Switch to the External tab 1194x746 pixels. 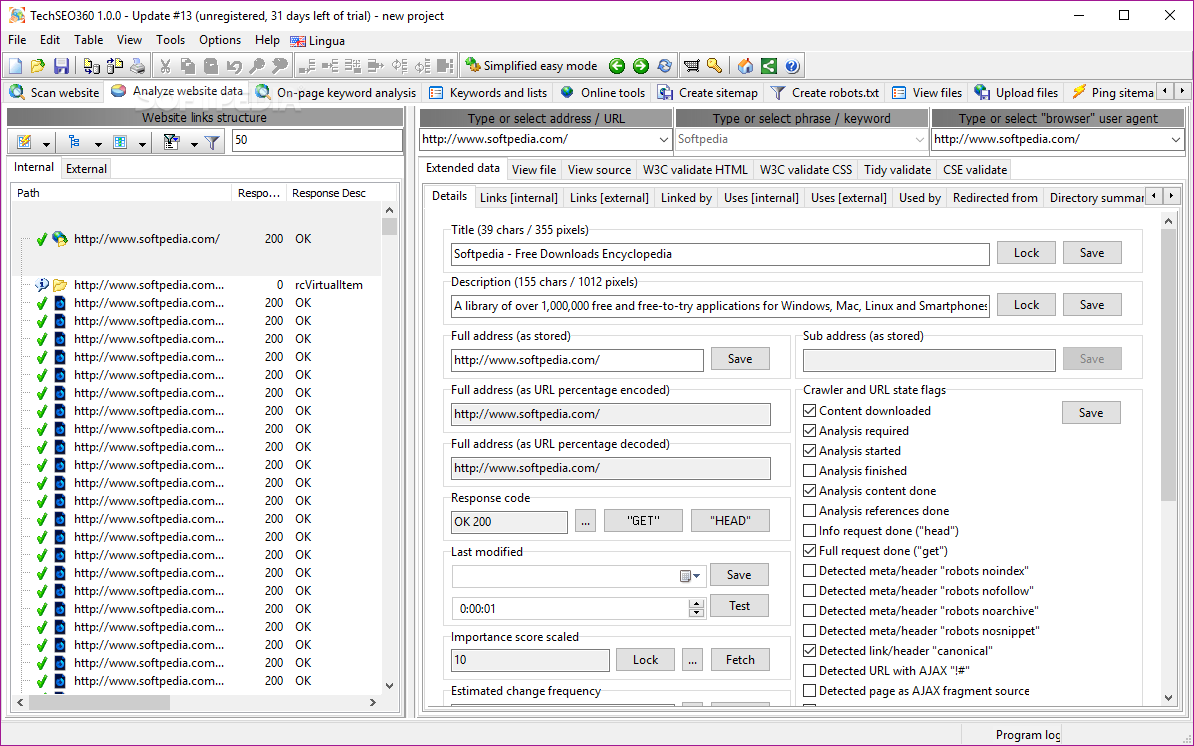coord(86,169)
